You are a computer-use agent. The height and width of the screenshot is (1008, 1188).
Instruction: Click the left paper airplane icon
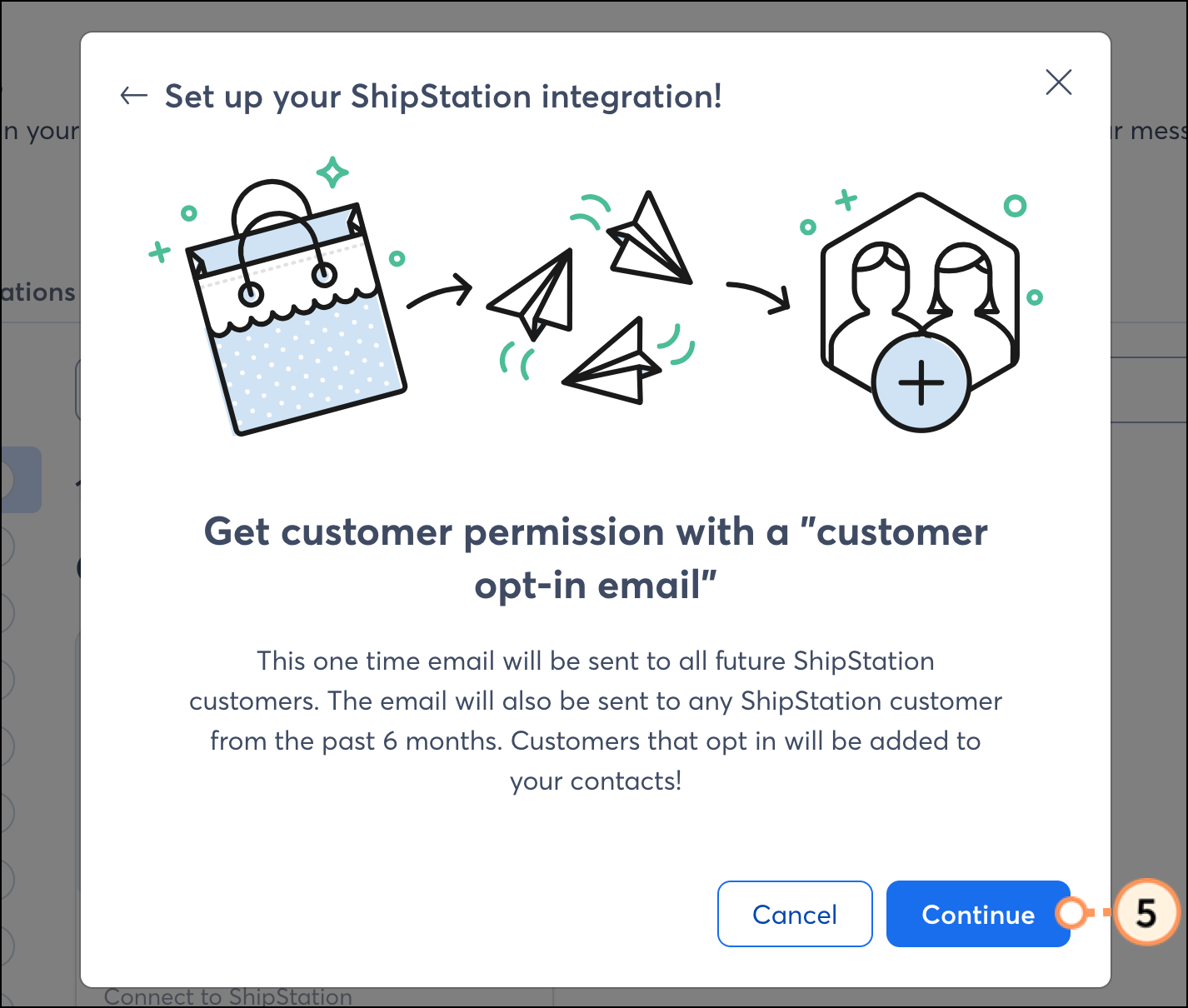click(x=533, y=293)
